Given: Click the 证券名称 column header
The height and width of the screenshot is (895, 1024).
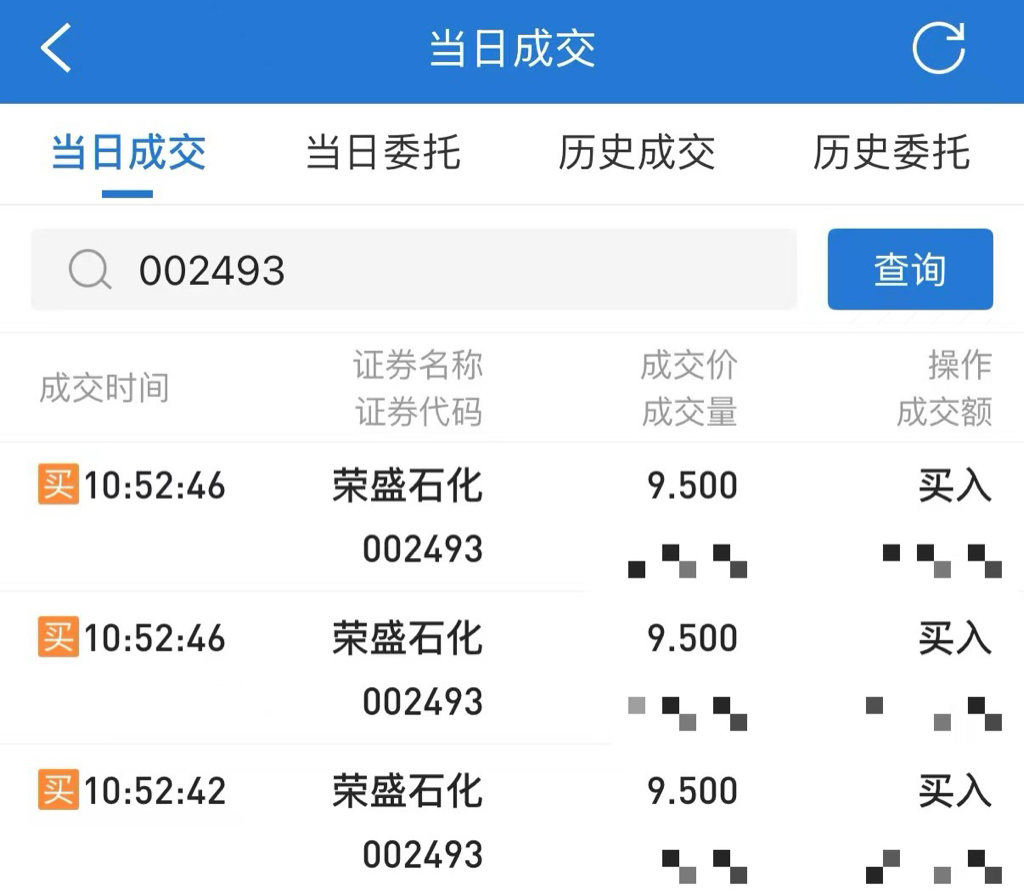Looking at the screenshot, I should click(x=418, y=365).
